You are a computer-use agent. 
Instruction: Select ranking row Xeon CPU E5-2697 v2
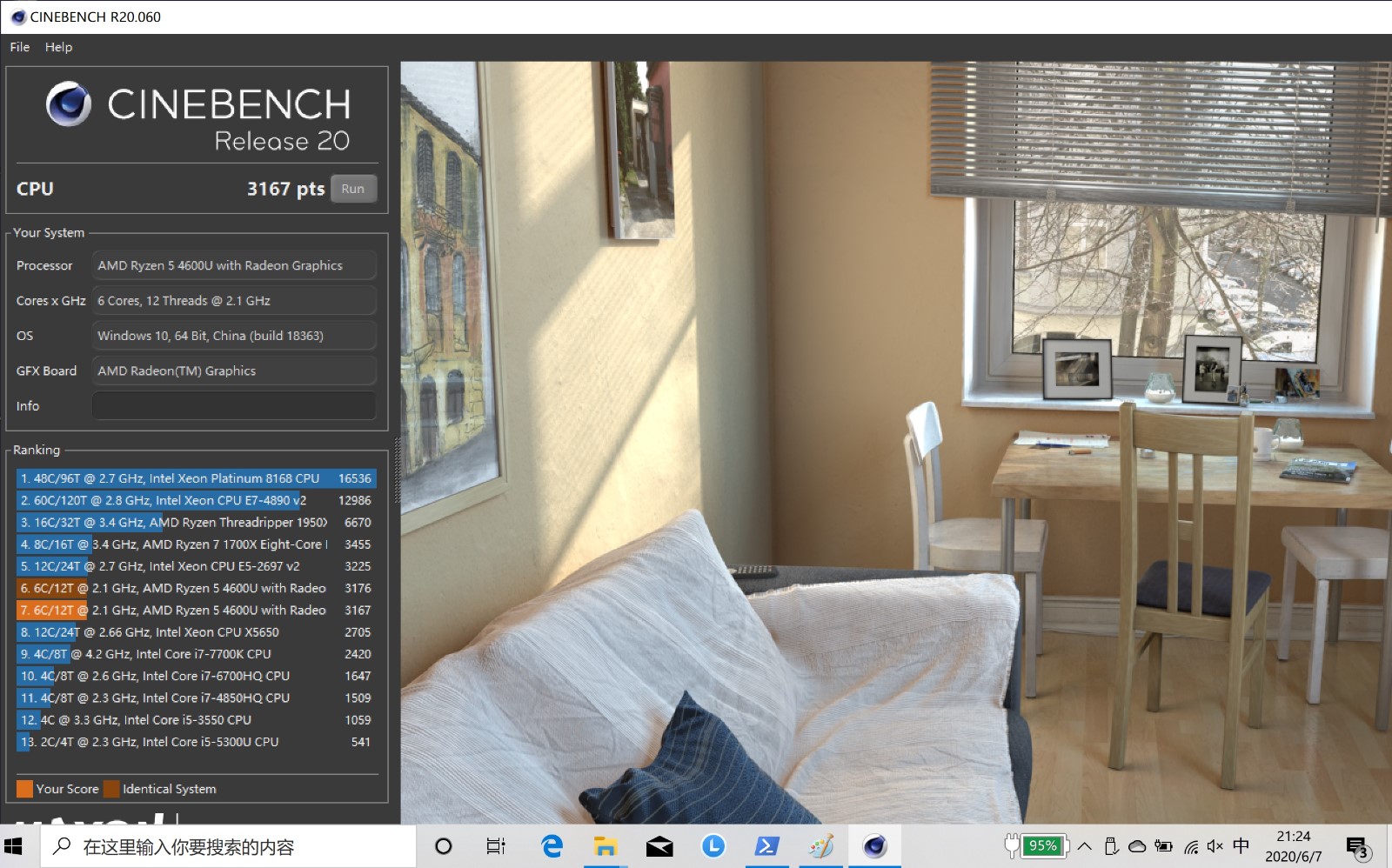click(197, 566)
